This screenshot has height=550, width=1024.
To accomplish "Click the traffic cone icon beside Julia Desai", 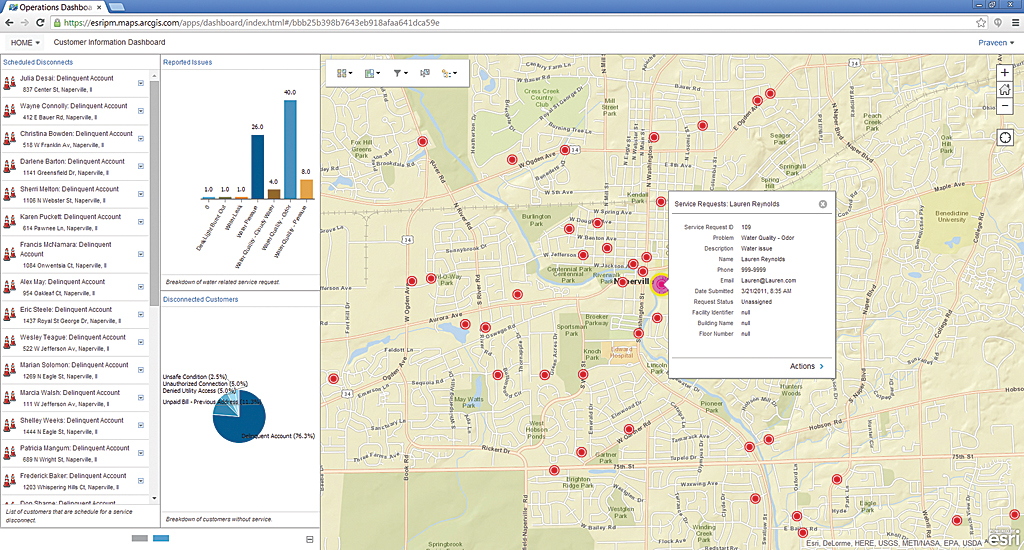I will 9,83.
